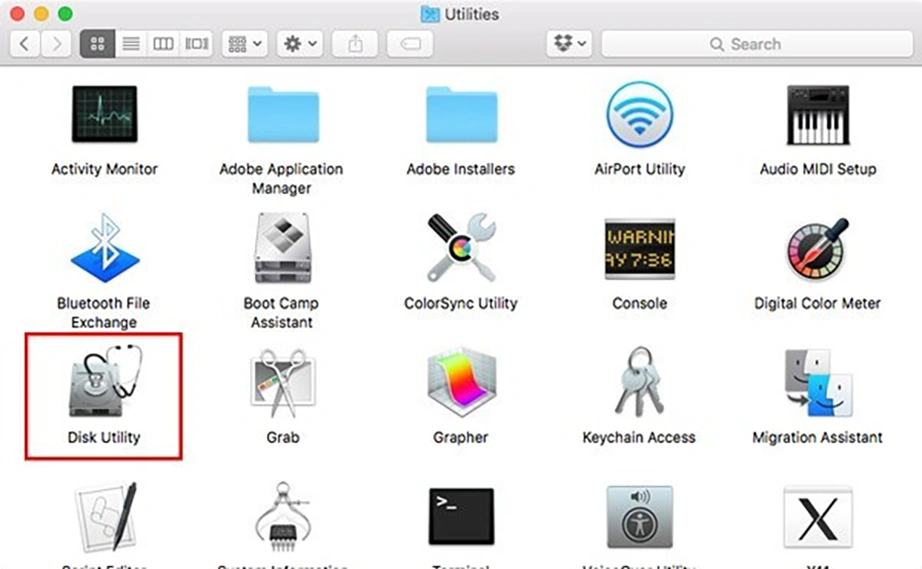
Task: Select the Grab scissors icon
Action: (283, 383)
